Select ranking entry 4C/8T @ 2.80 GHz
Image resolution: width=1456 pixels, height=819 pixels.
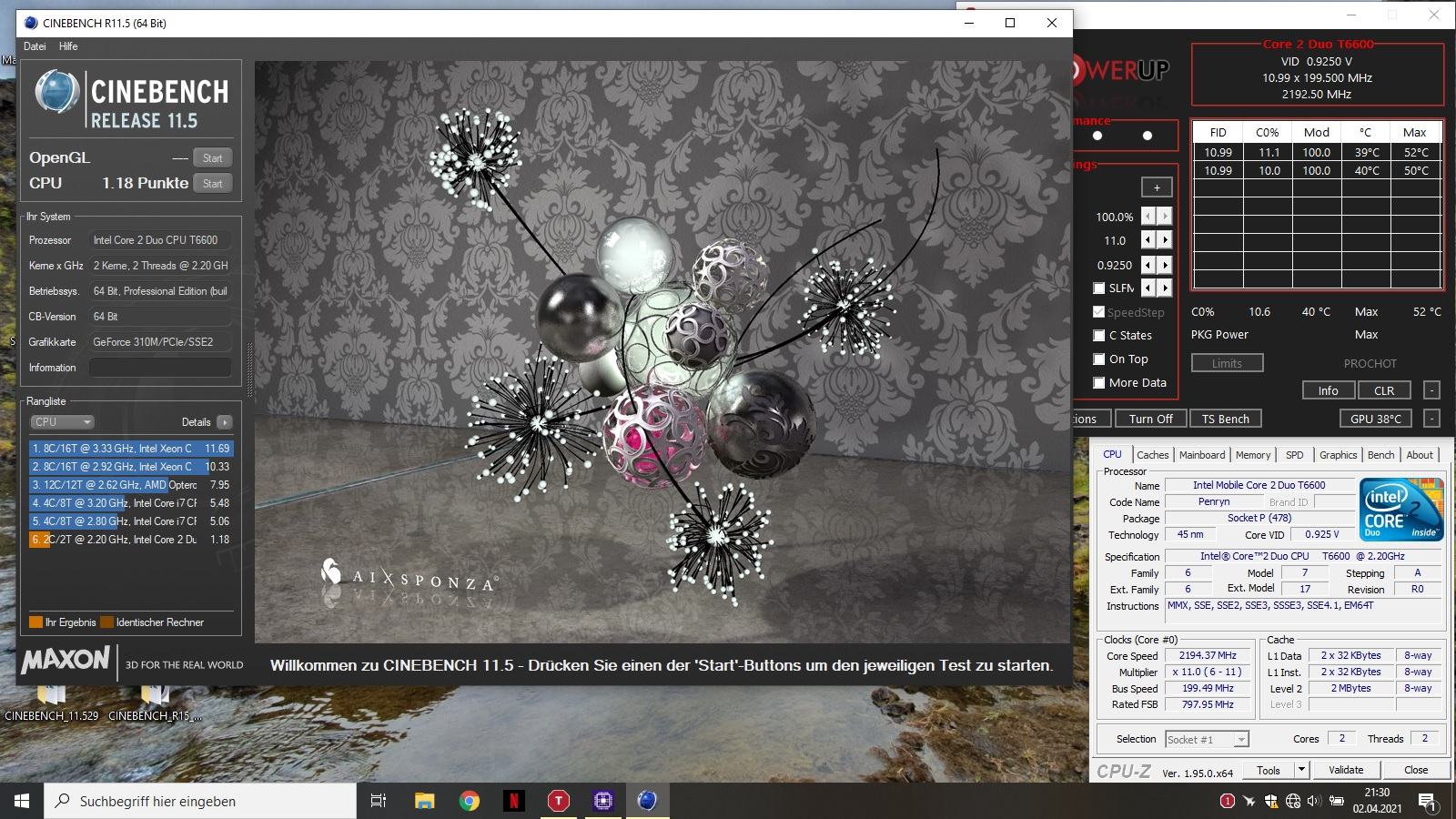point(131,521)
